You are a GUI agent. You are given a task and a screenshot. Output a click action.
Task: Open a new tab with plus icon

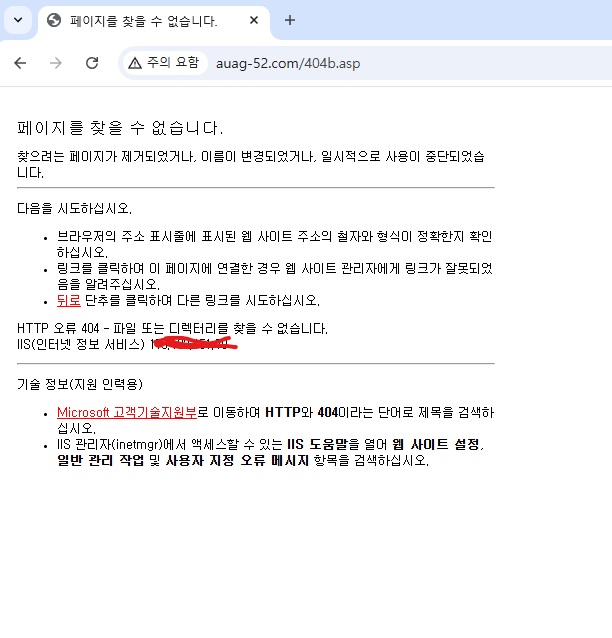[290, 20]
